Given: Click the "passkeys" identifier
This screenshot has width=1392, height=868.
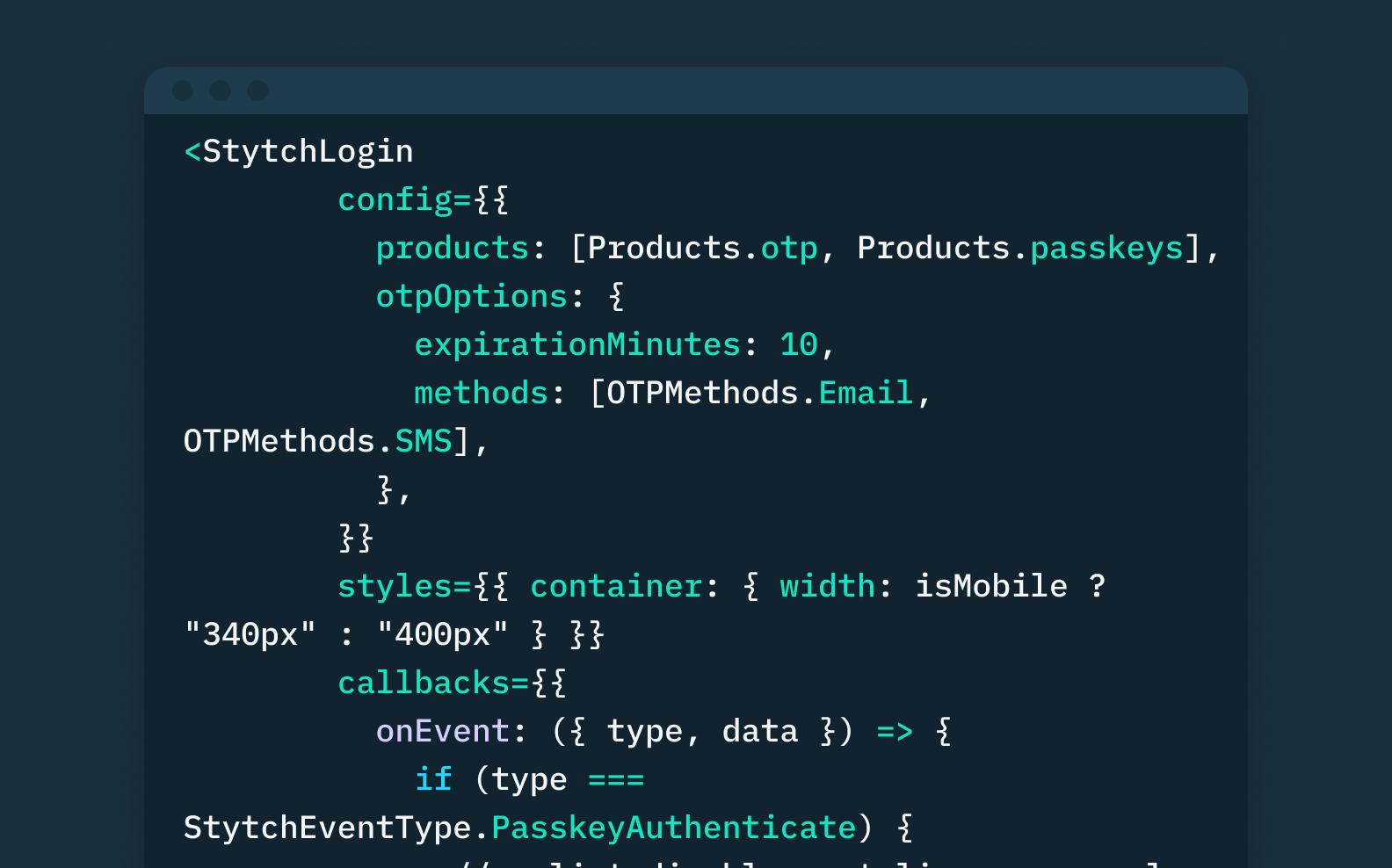Looking at the screenshot, I should 1106,249.
